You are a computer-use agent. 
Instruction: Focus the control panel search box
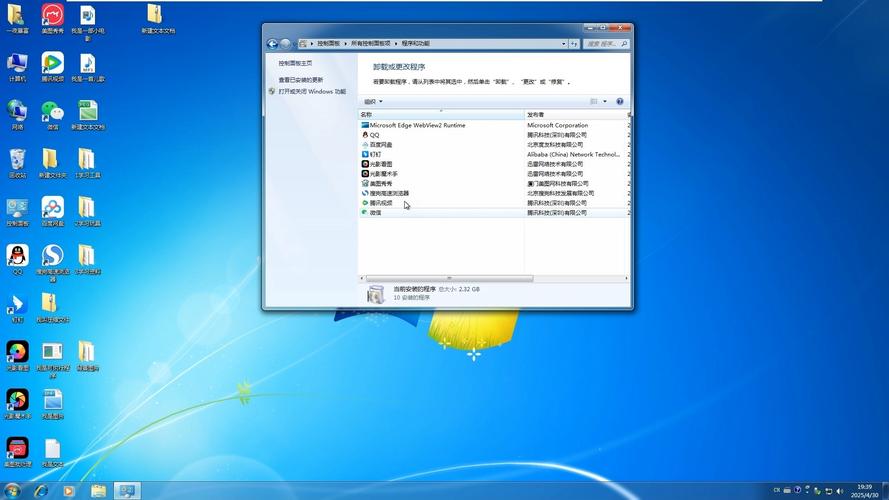coord(601,44)
